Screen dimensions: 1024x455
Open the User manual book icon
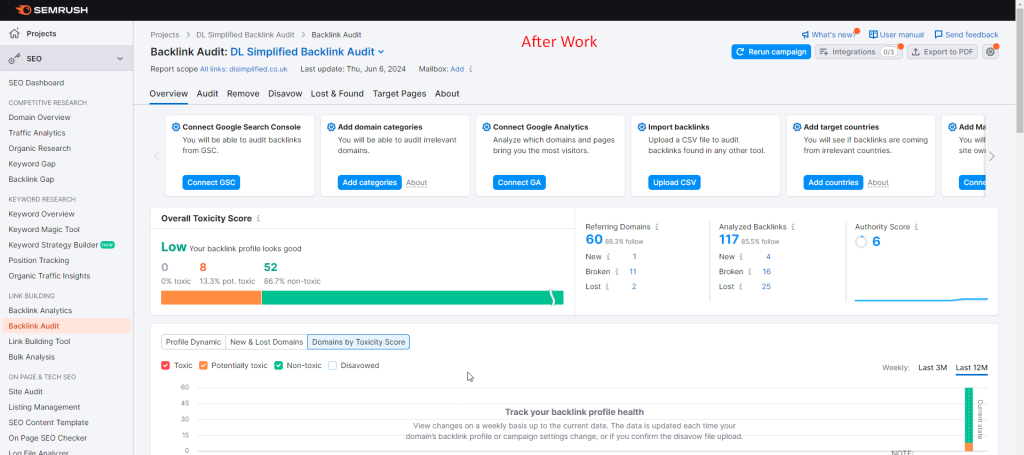click(874, 34)
